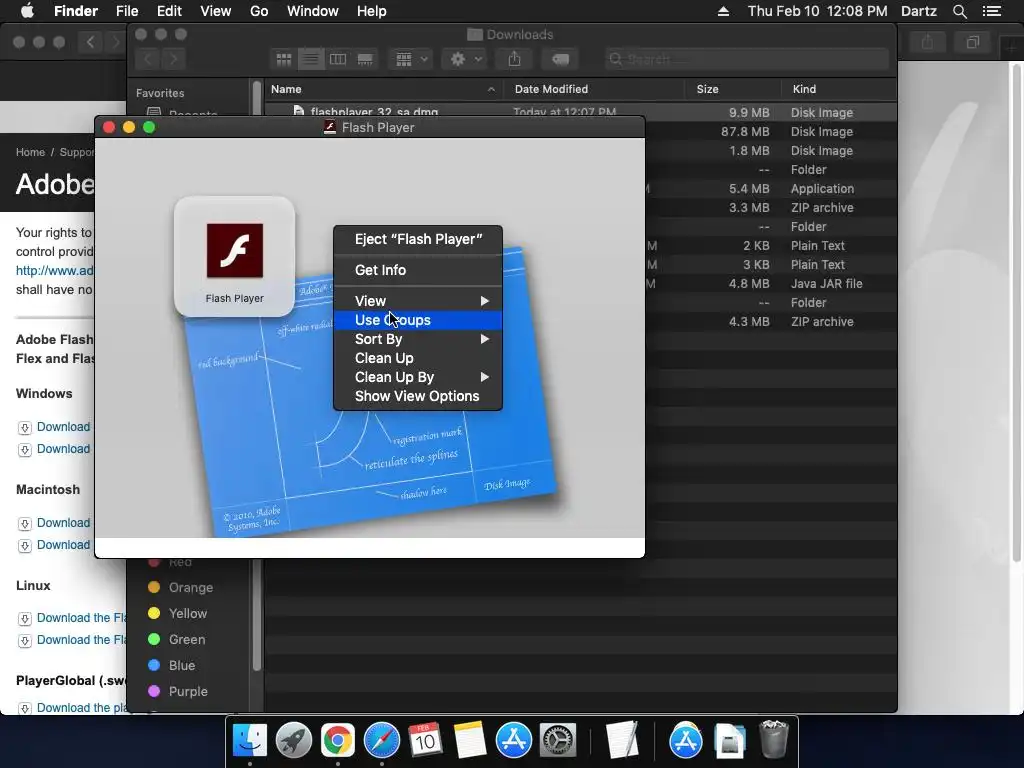
Task: Choose Get Info from context menu
Action: (x=418, y=270)
